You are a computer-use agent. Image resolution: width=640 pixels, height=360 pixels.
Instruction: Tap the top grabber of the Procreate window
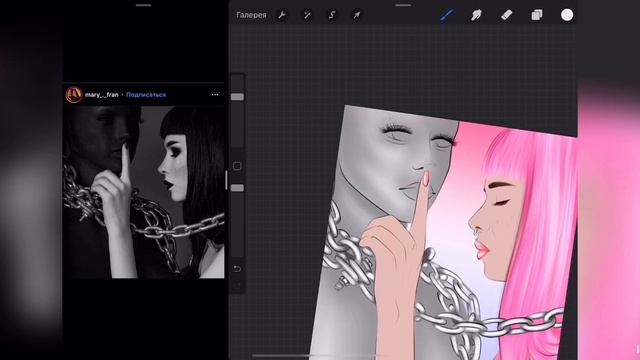tap(403, 5)
